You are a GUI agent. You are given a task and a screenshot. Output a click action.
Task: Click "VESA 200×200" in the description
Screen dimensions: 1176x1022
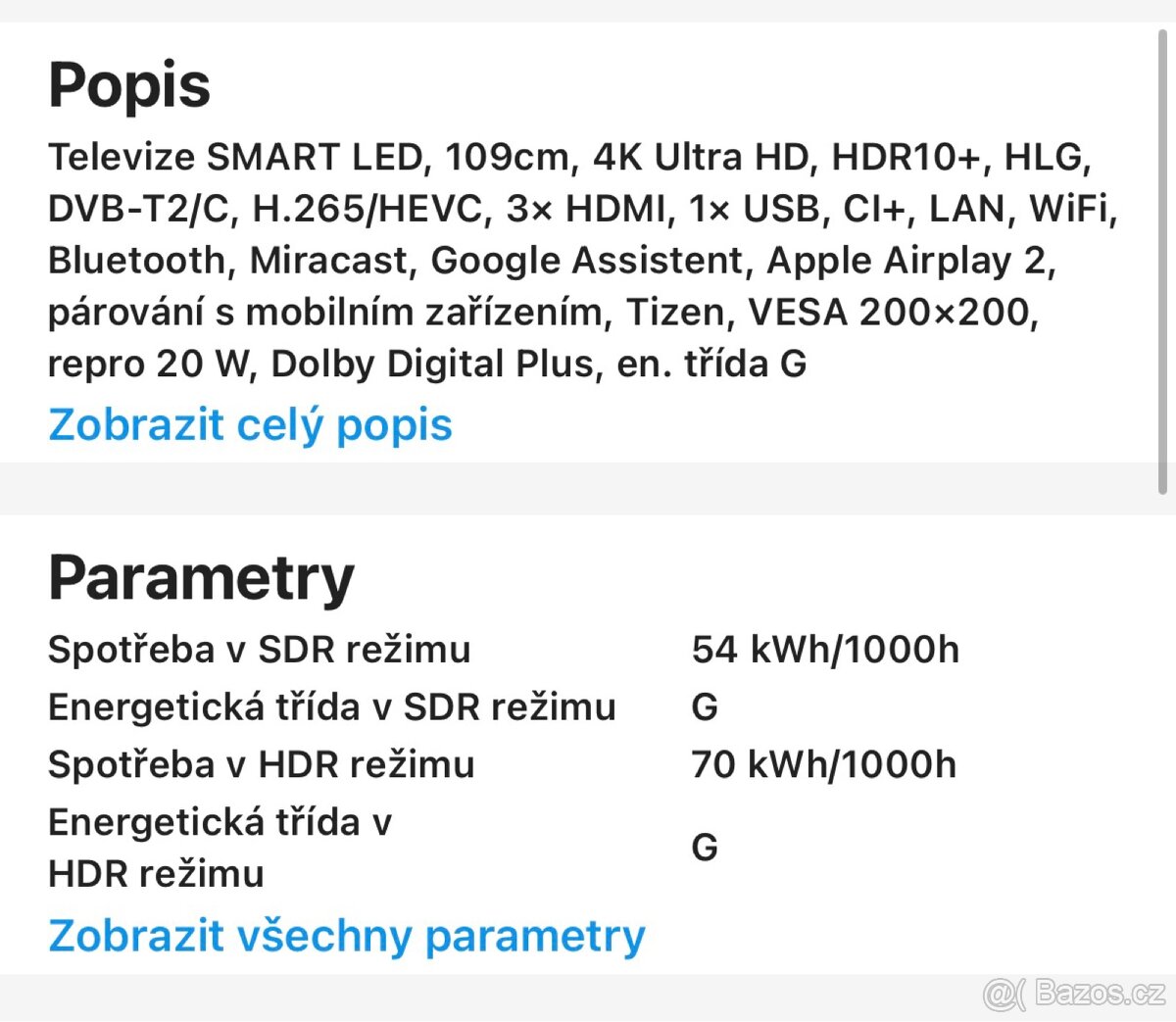(887, 313)
